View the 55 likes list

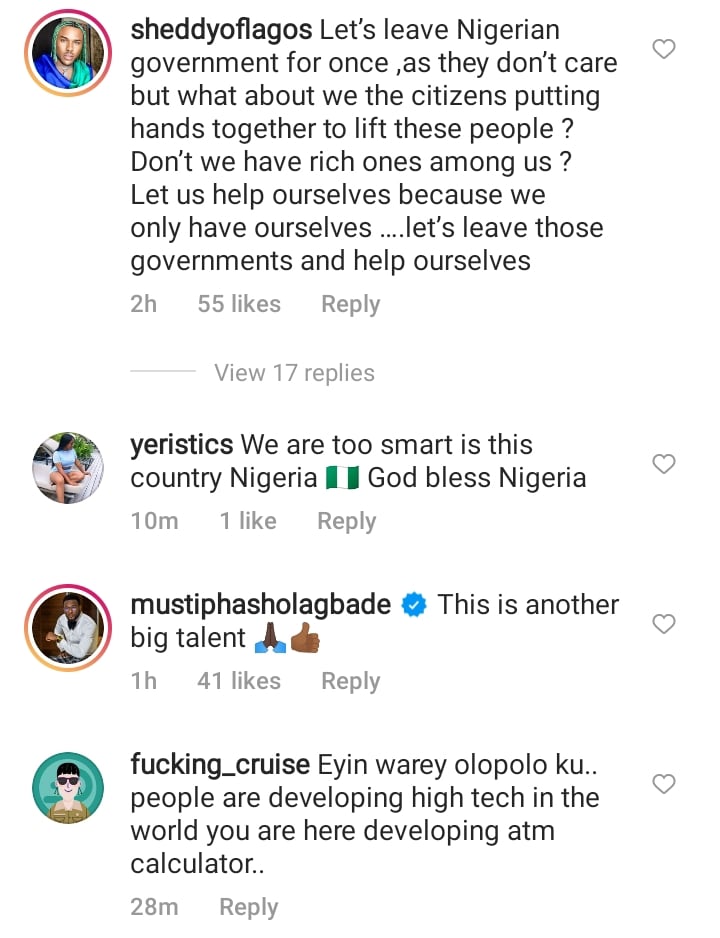[239, 304]
